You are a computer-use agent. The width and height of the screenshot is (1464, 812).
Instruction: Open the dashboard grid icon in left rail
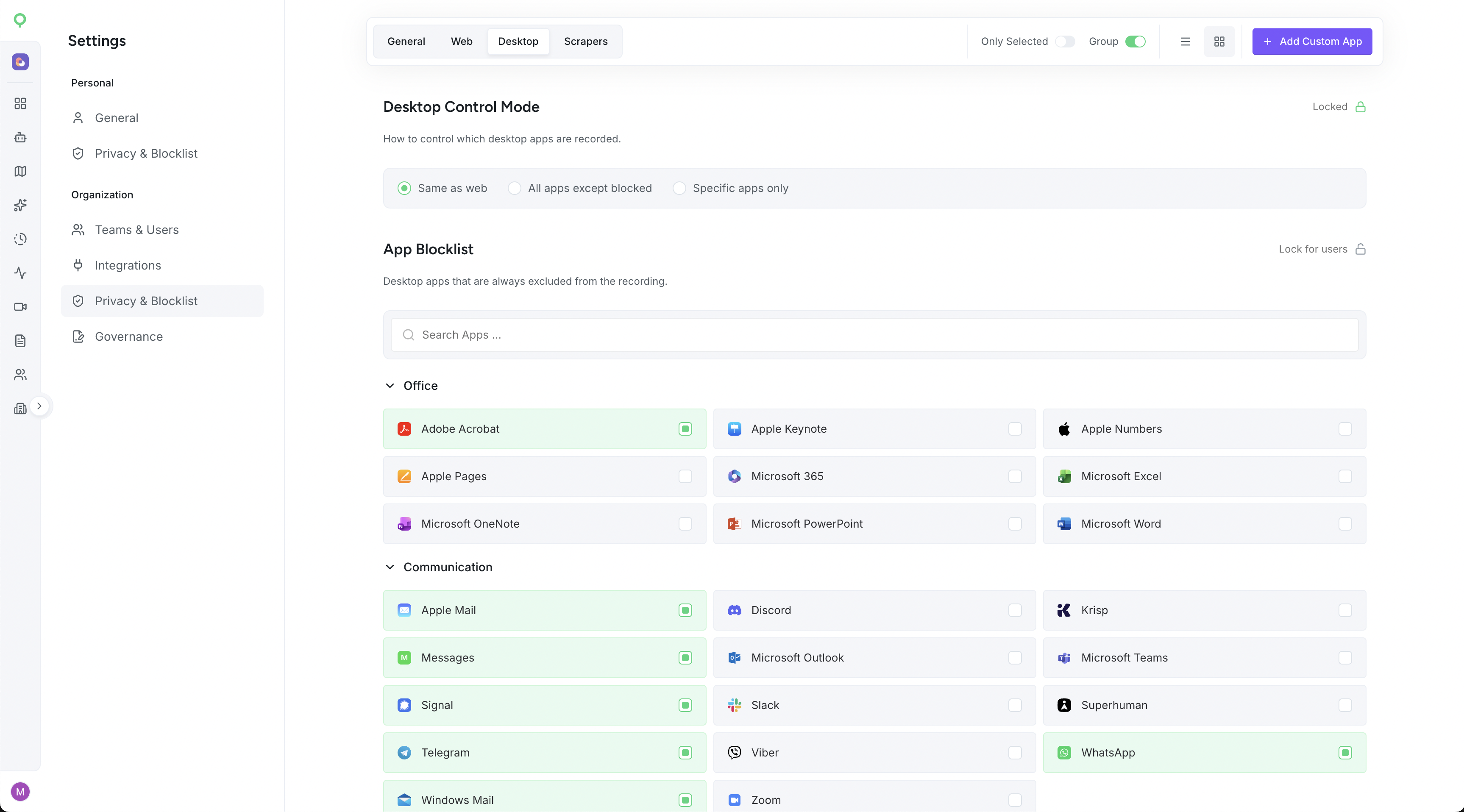coord(20,103)
